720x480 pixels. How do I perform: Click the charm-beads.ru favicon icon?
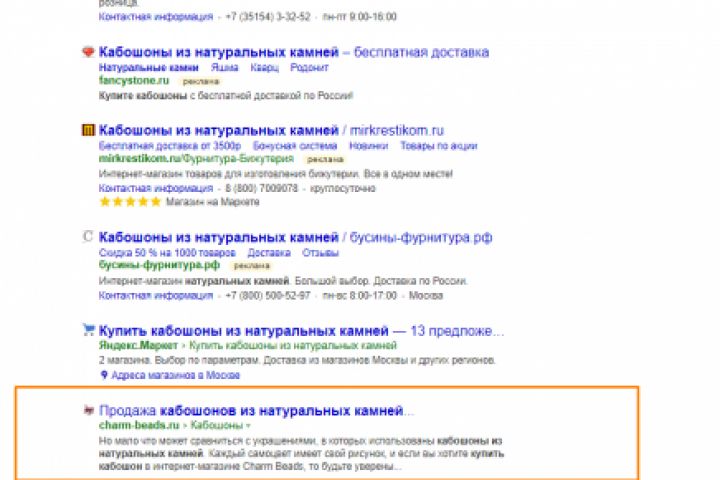click(89, 410)
